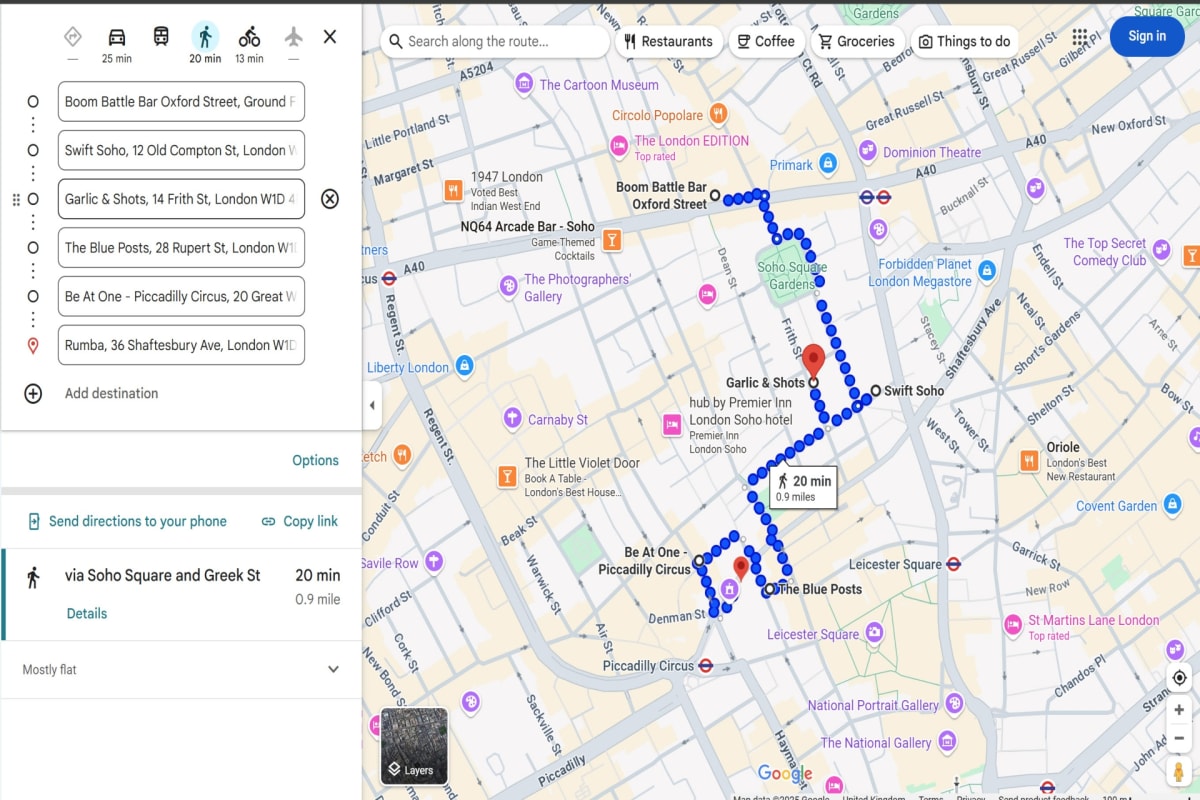This screenshot has height=800, width=1200.
Task: Click the Add destination text
Action: click(112, 393)
